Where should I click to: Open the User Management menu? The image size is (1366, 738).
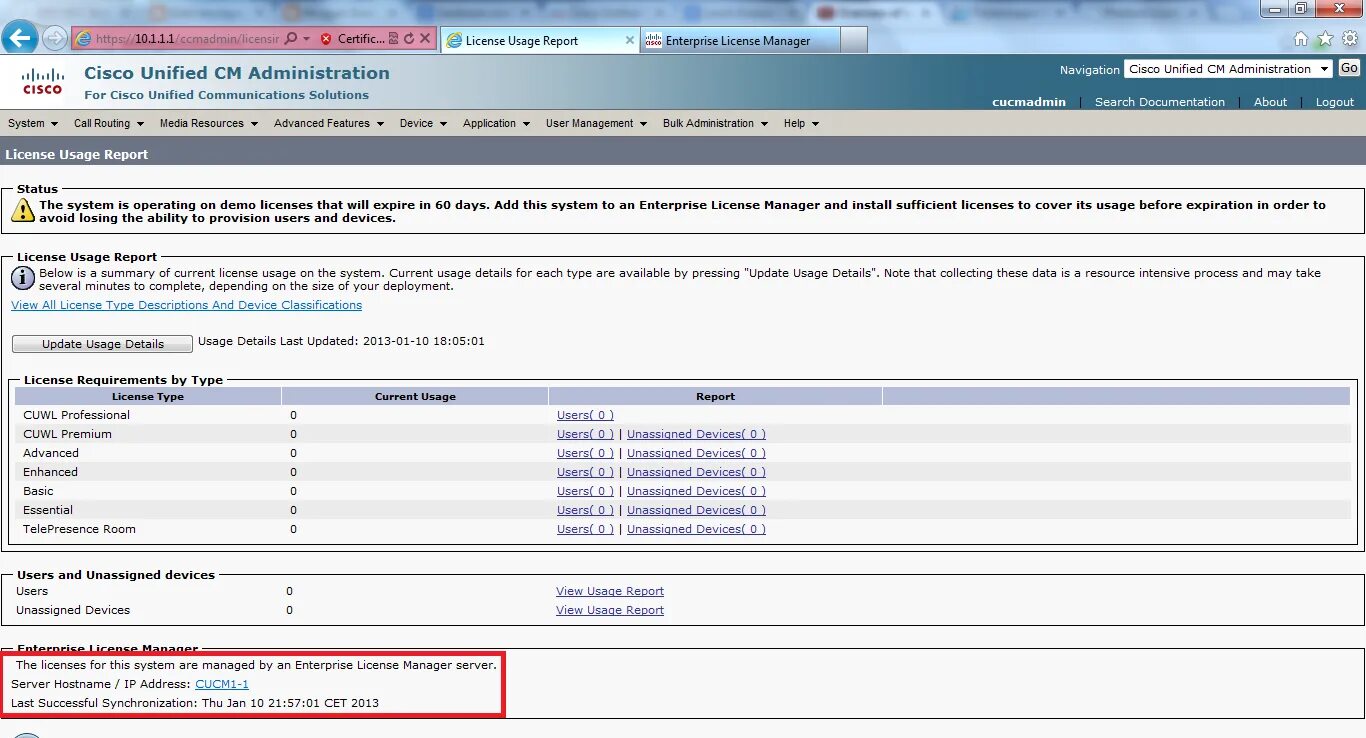(596, 123)
